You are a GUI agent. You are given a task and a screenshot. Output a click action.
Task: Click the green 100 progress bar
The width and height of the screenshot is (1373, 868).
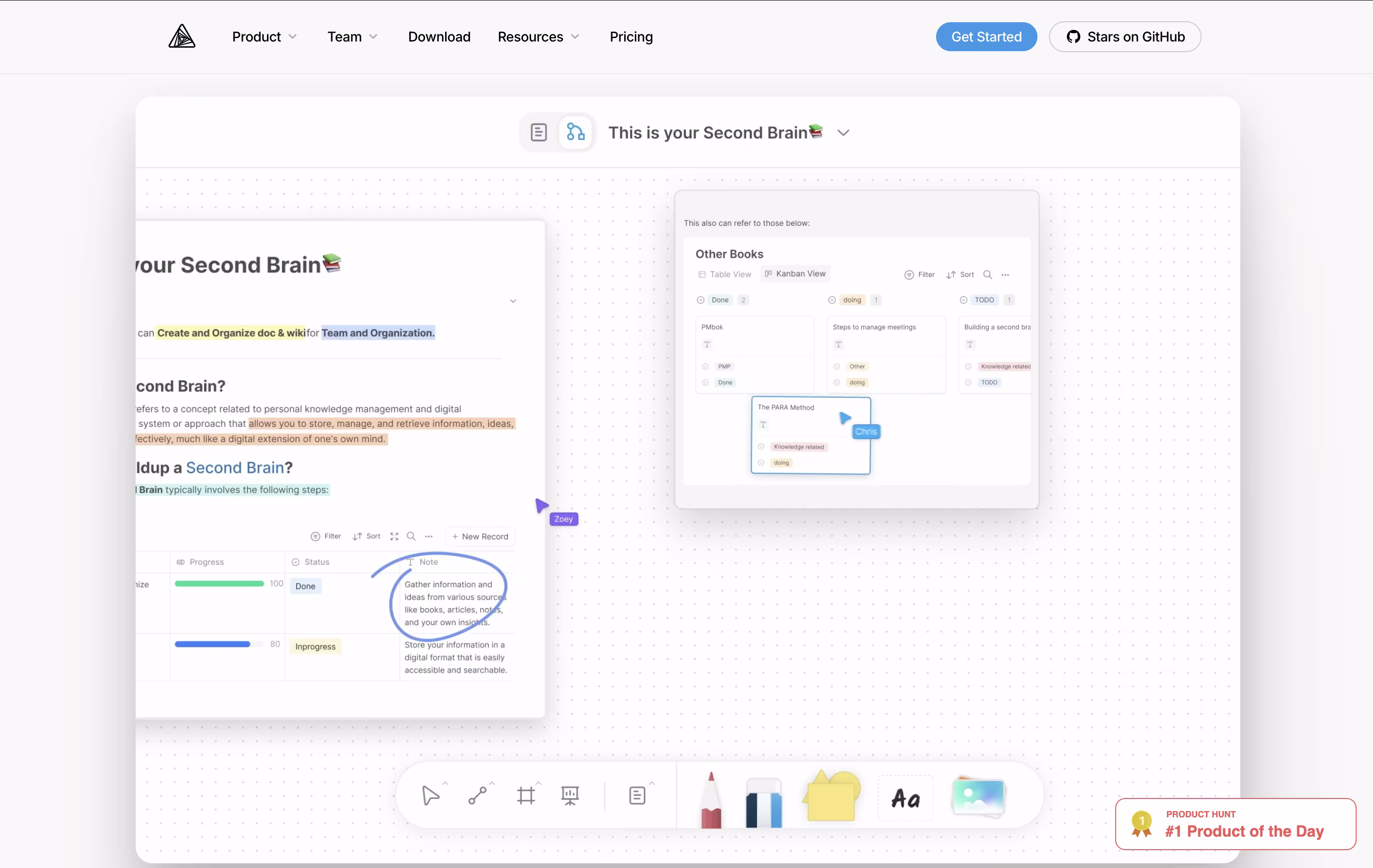[219, 584]
